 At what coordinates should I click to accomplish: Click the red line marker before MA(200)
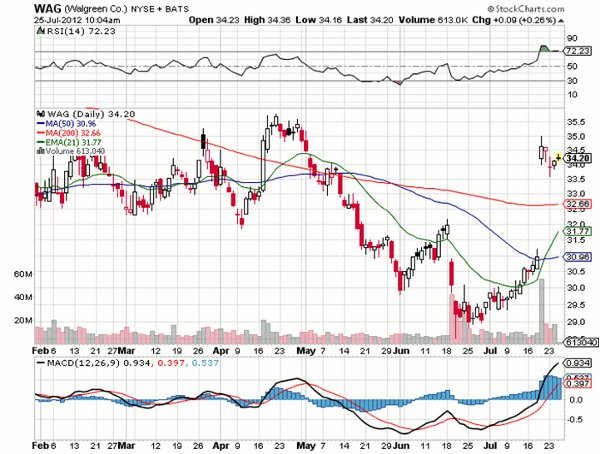click(41, 133)
